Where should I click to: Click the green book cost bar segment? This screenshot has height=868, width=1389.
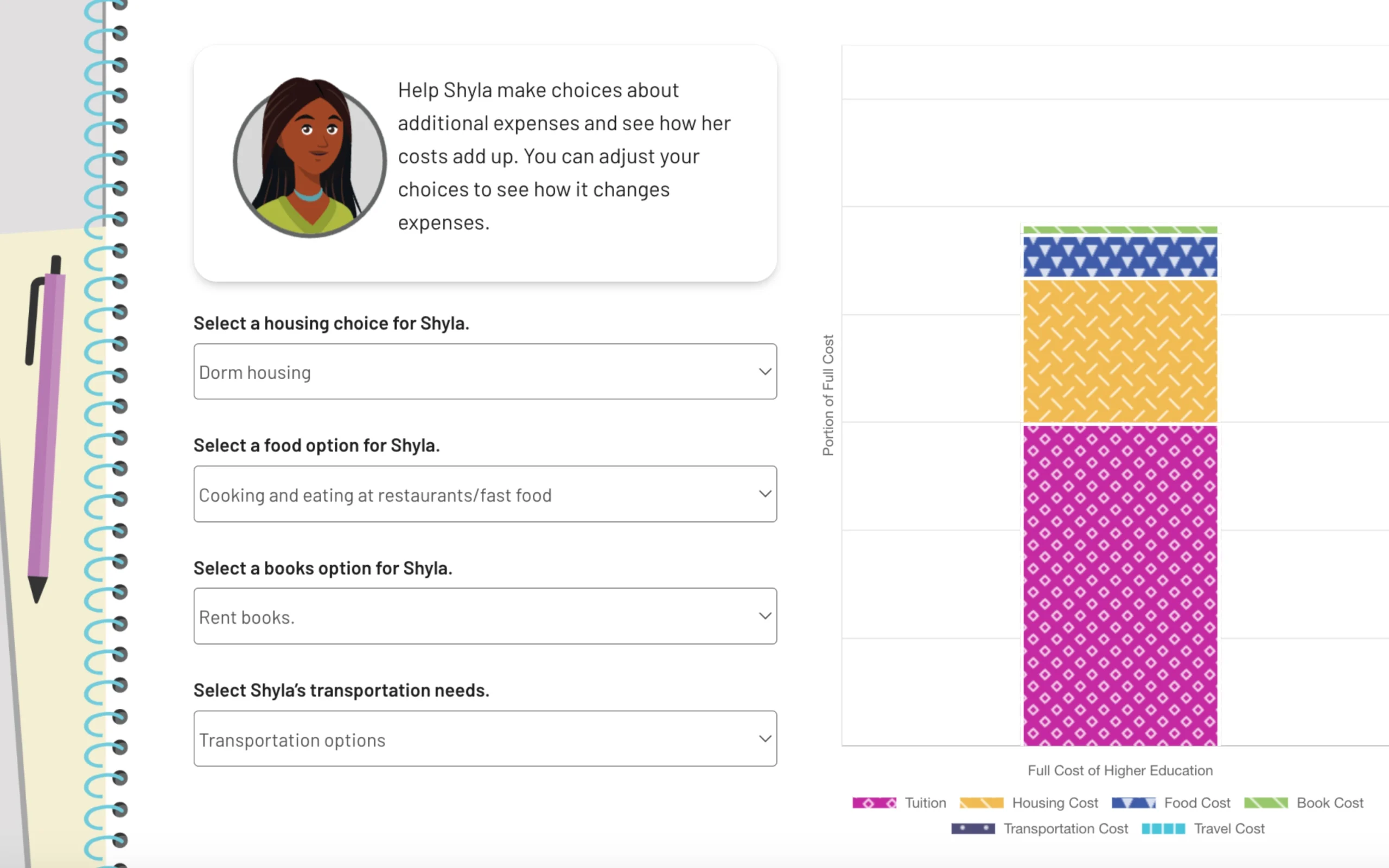pos(1120,230)
